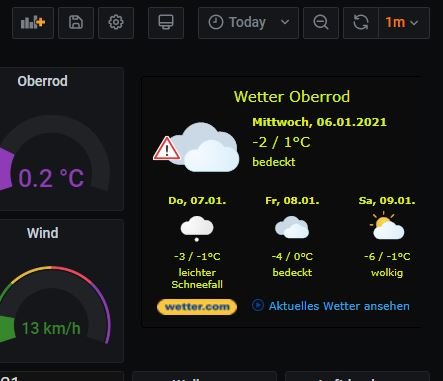Click the date Mittwoch, 06.01.2021

point(319,122)
